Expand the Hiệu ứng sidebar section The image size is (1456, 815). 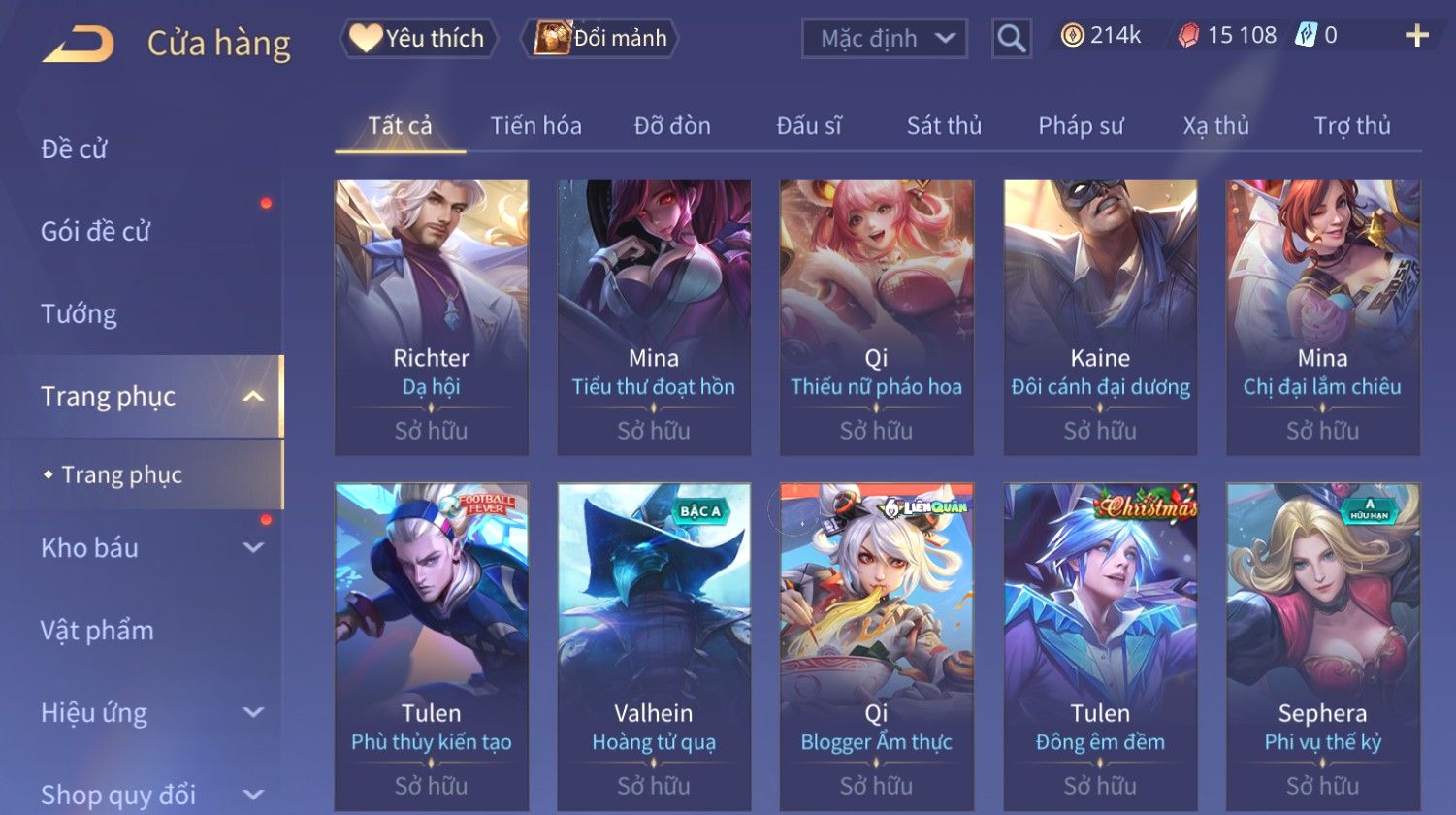pyautogui.click(x=253, y=713)
